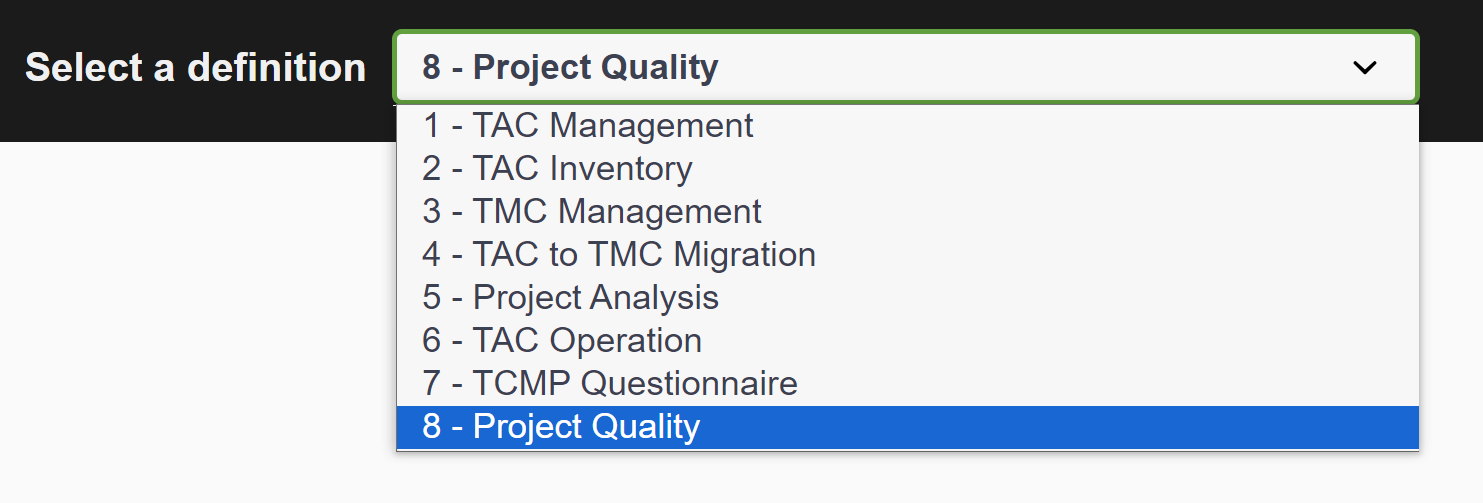Click the selected value text in combo box

pos(570,68)
